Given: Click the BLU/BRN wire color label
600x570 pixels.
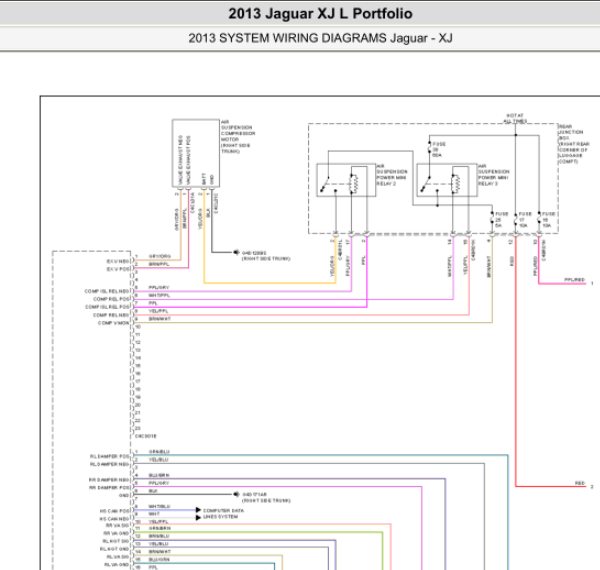Looking at the screenshot, I should (x=159, y=475).
